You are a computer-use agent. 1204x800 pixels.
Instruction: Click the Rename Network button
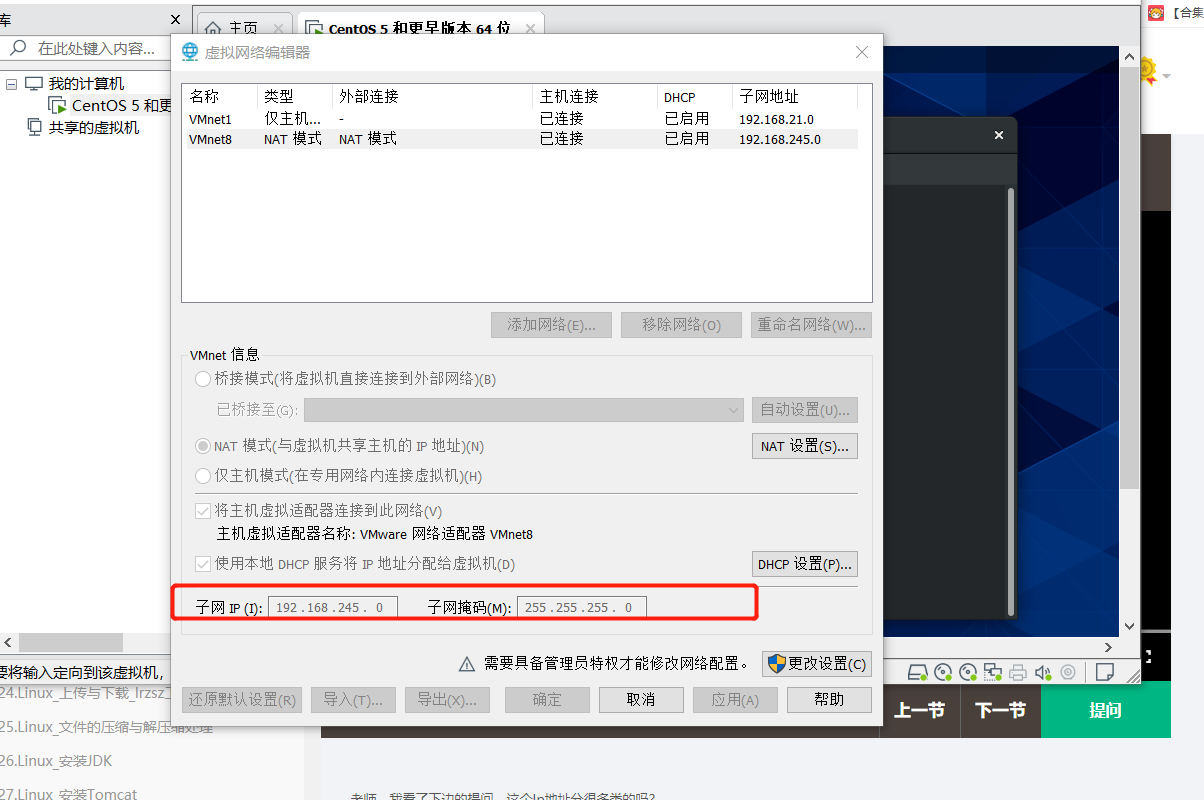[811, 325]
